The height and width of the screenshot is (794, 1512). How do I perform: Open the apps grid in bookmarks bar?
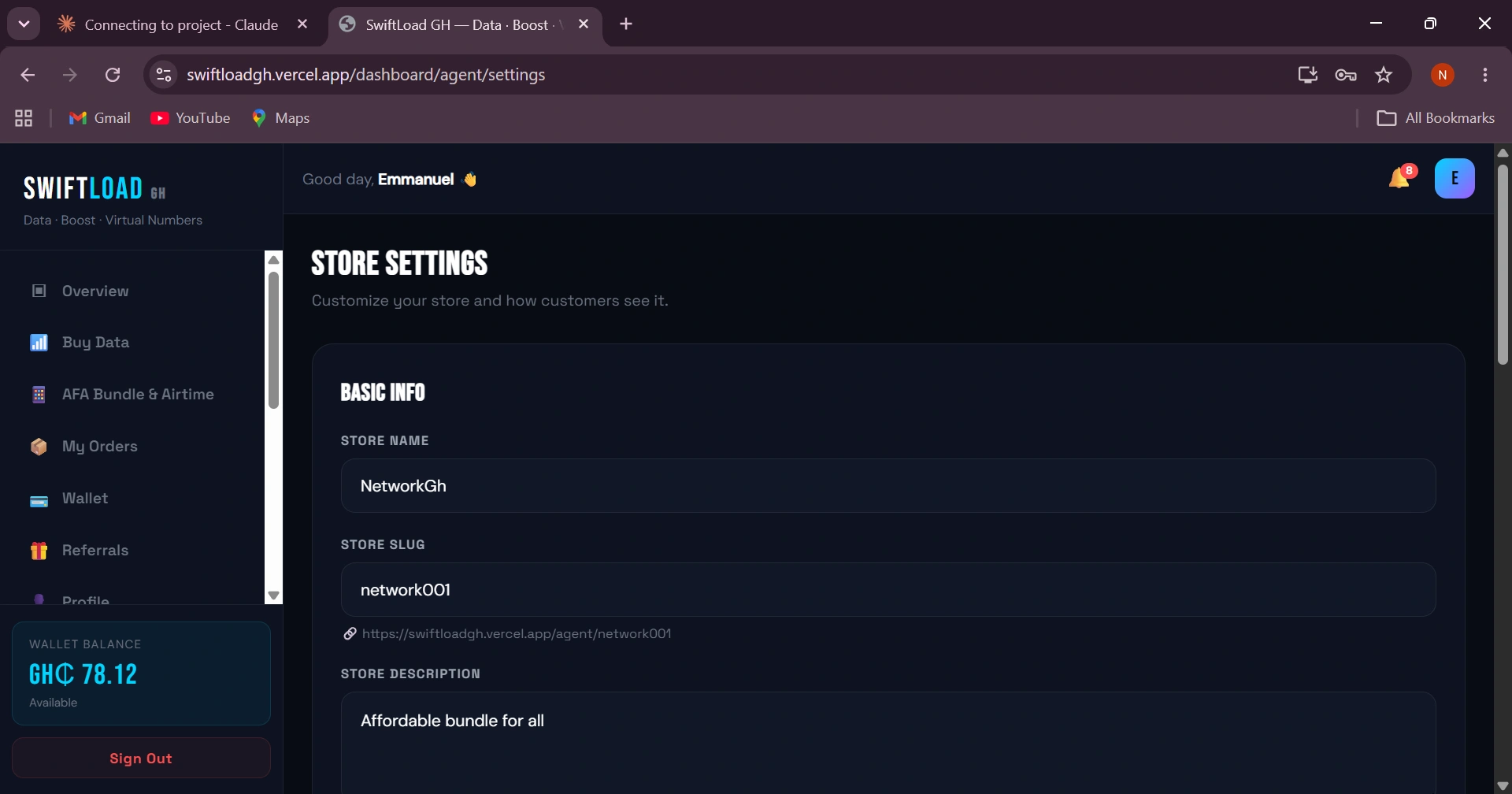click(24, 118)
